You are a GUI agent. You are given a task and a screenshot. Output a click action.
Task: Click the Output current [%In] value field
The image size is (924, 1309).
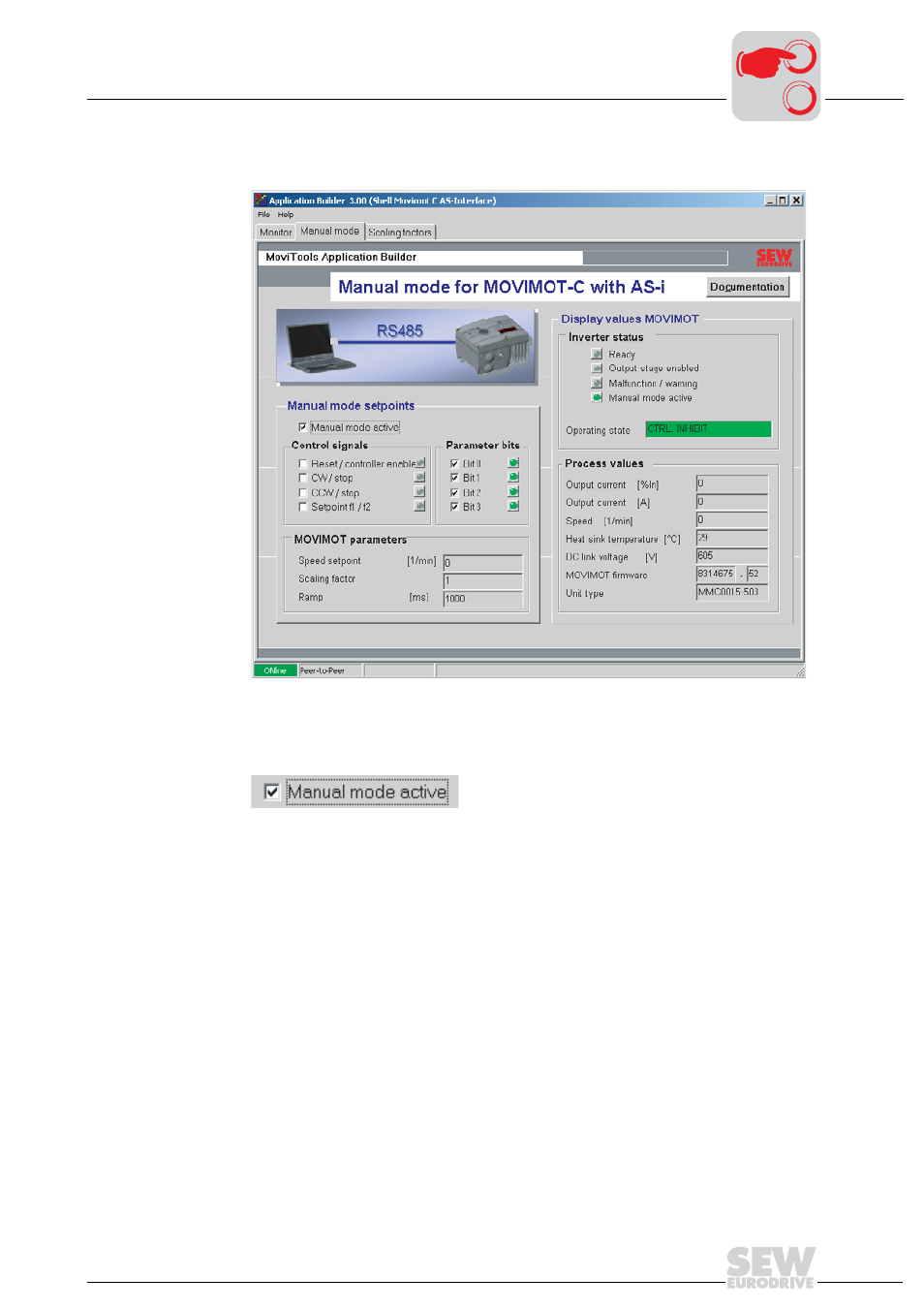pyautogui.click(x=732, y=483)
